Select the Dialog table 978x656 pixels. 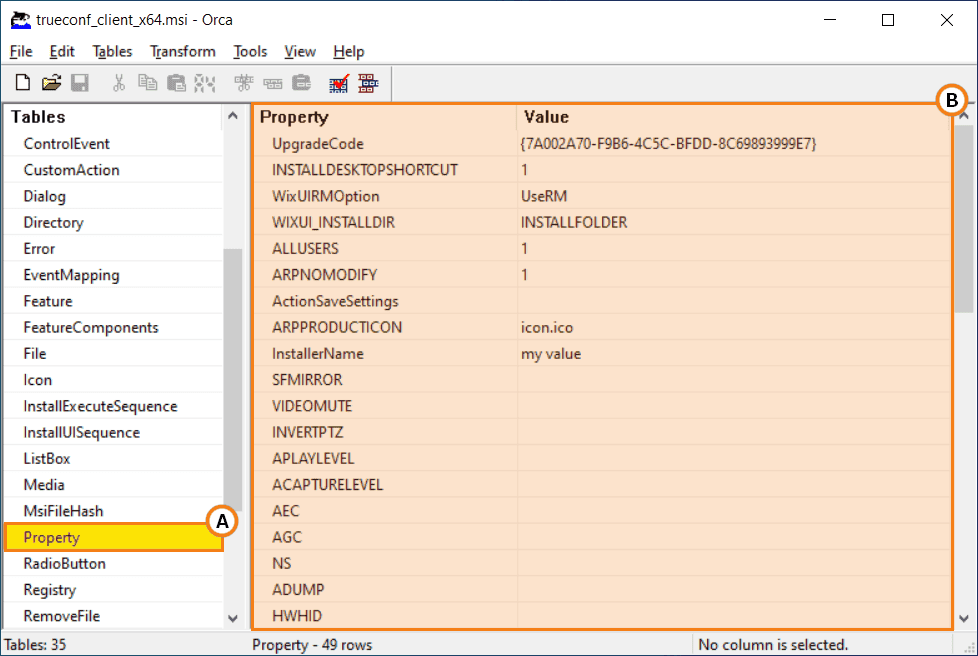point(113,196)
